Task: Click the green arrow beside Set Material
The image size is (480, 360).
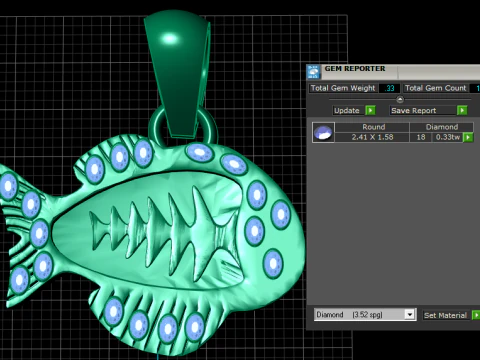Action: pos(476,315)
